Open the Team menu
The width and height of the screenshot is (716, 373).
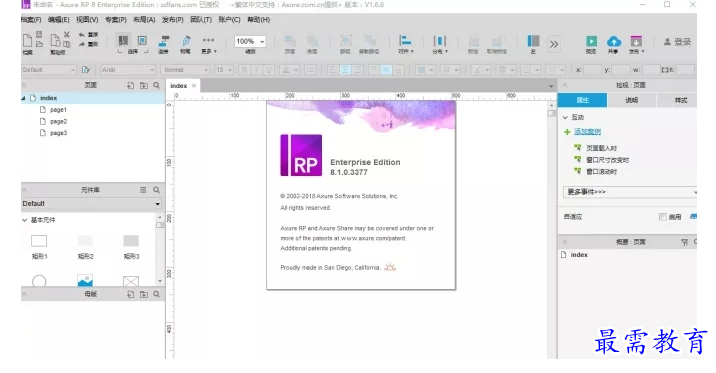coord(201,20)
